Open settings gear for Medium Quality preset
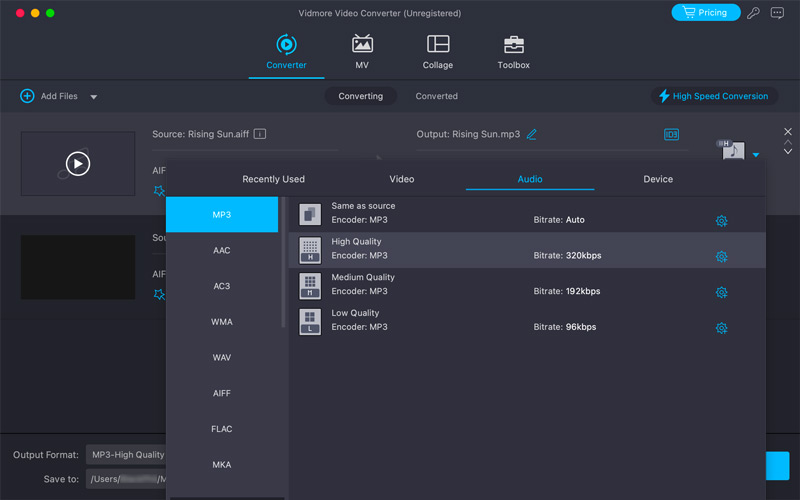Image resolution: width=800 pixels, height=500 pixels. pyautogui.click(x=721, y=292)
